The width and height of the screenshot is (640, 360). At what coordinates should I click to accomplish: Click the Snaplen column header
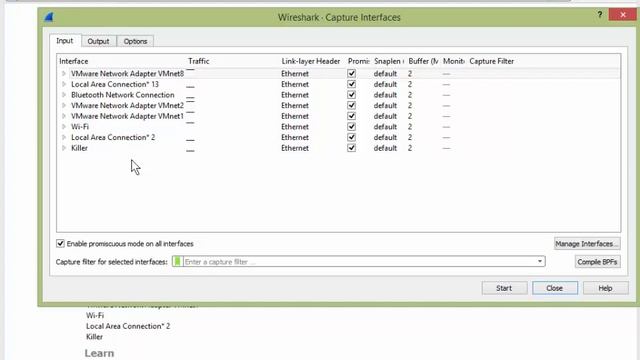388,61
